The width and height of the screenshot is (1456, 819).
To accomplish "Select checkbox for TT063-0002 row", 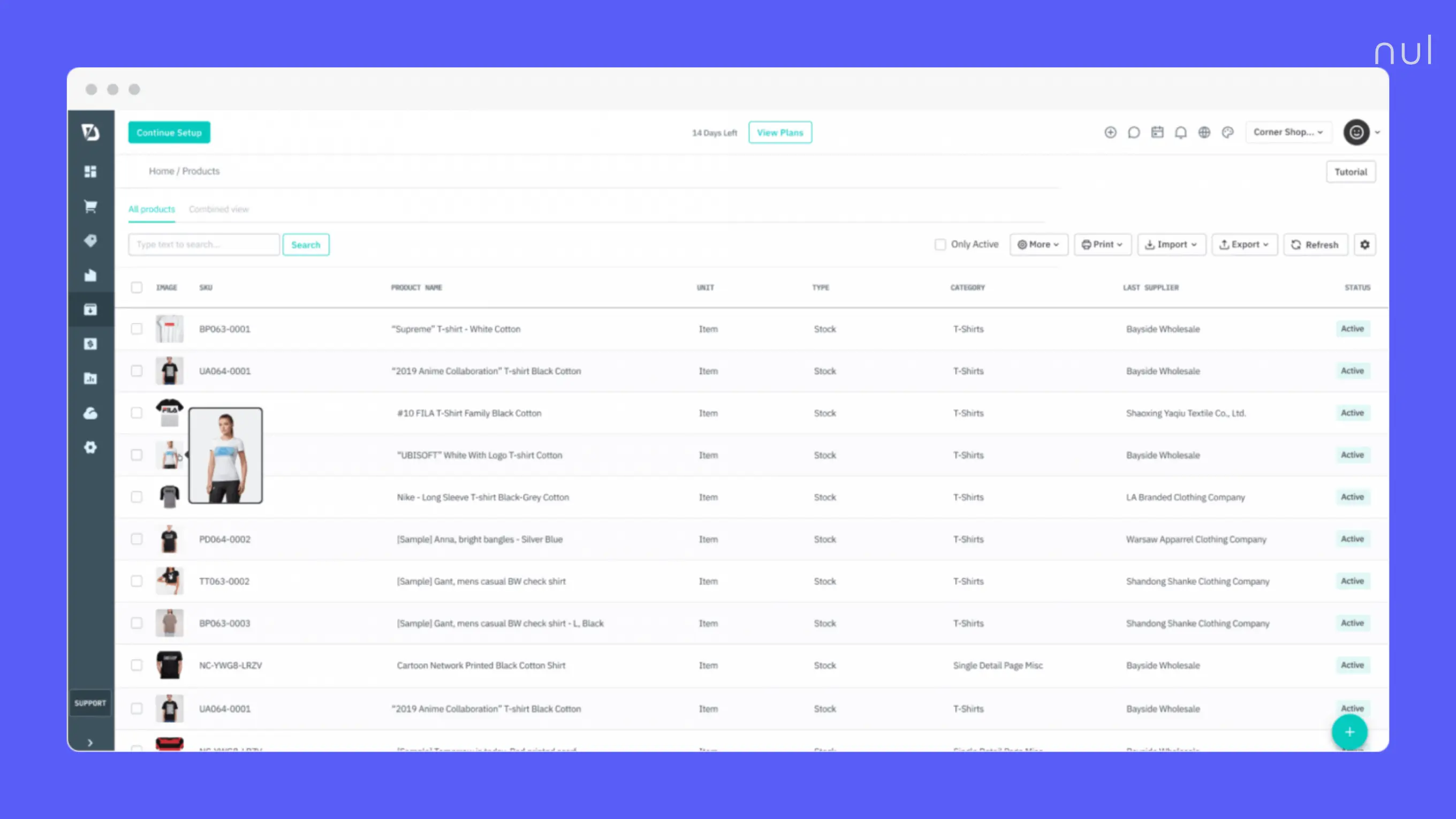I will coord(137,581).
